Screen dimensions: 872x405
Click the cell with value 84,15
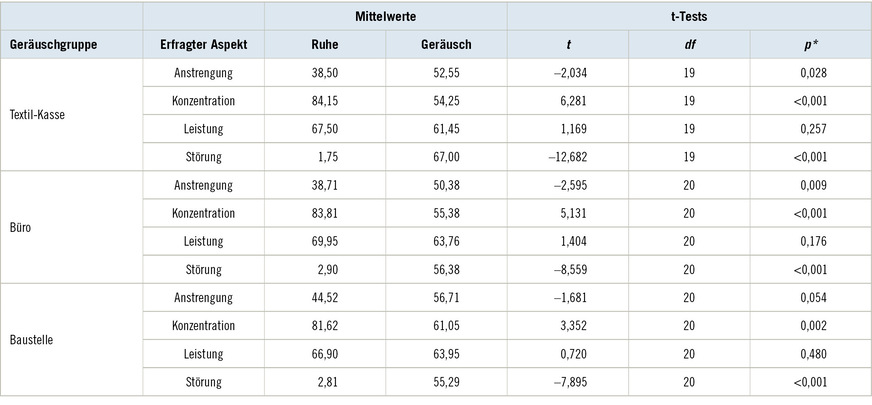(x=326, y=101)
